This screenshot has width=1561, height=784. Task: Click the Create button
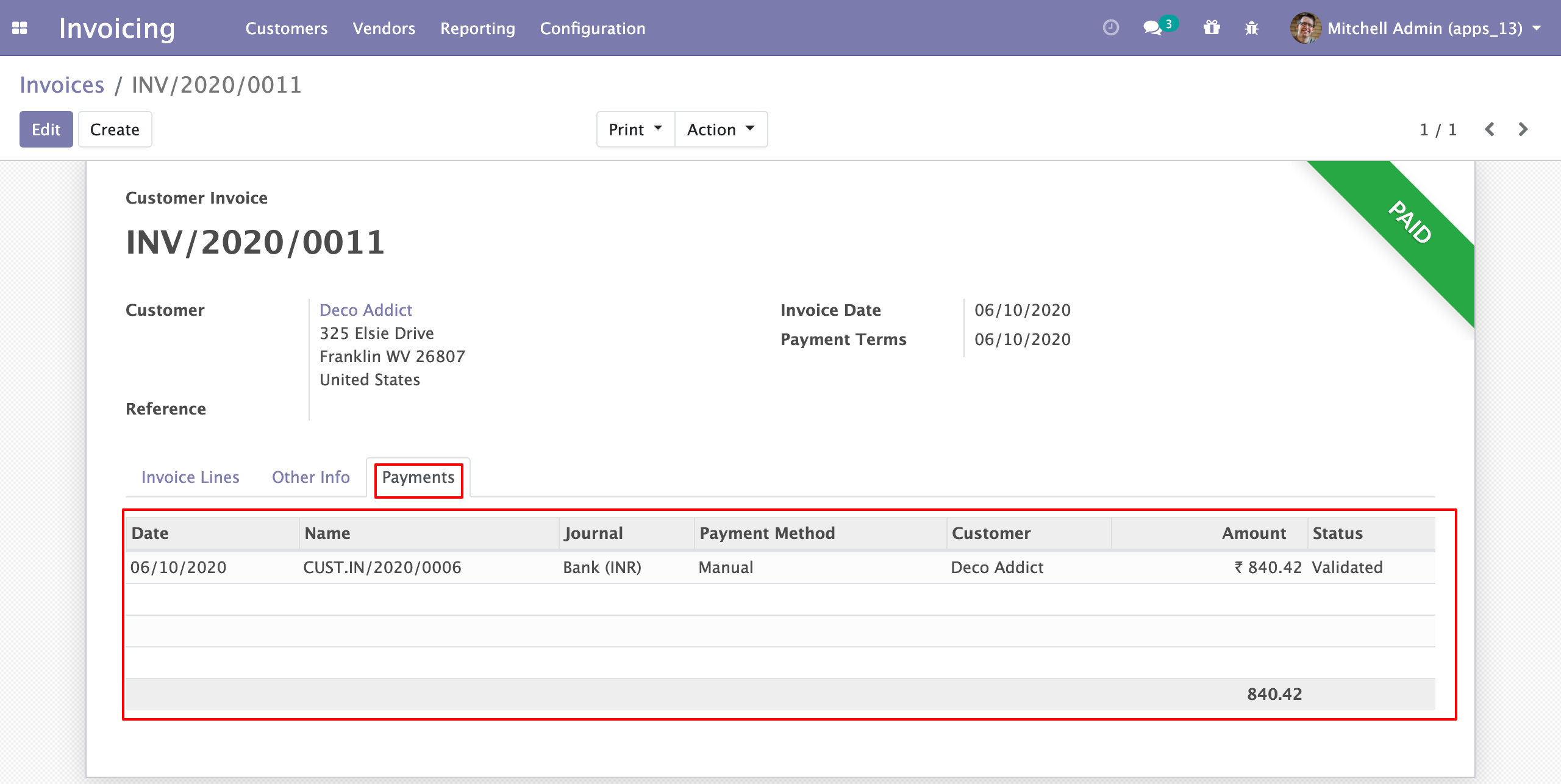(x=115, y=129)
